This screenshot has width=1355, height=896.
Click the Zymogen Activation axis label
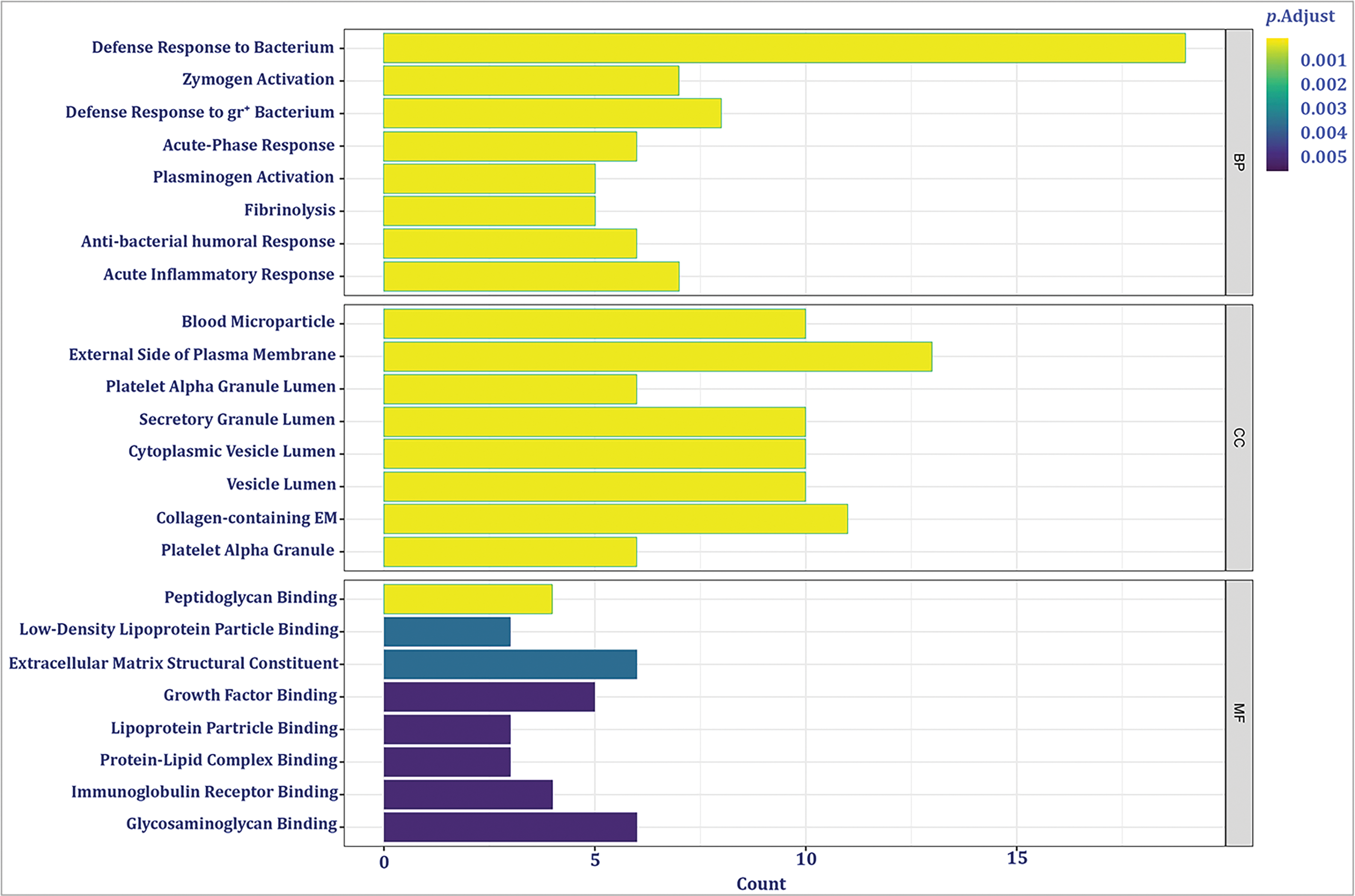(258, 80)
